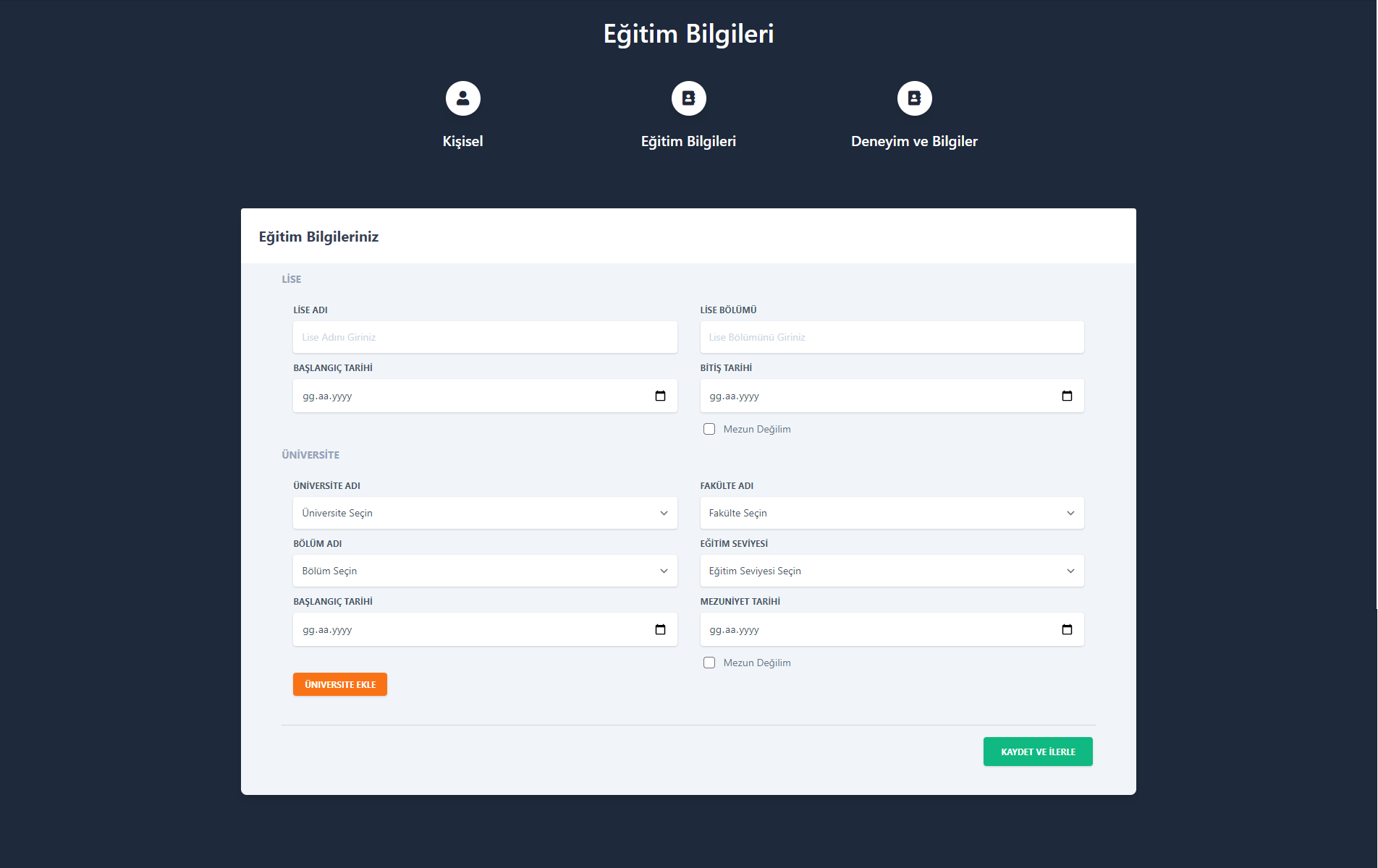This screenshot has height=868, width=1378.
Task: Go to the Deneyim ve Bilgiler step
Action: [914, 141]
